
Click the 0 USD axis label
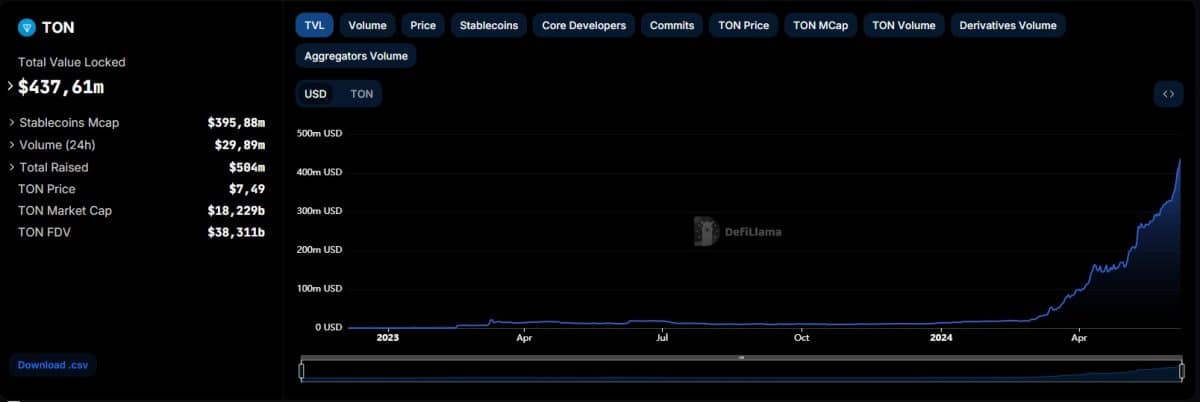pyautogui.click(x=327, y=327)
